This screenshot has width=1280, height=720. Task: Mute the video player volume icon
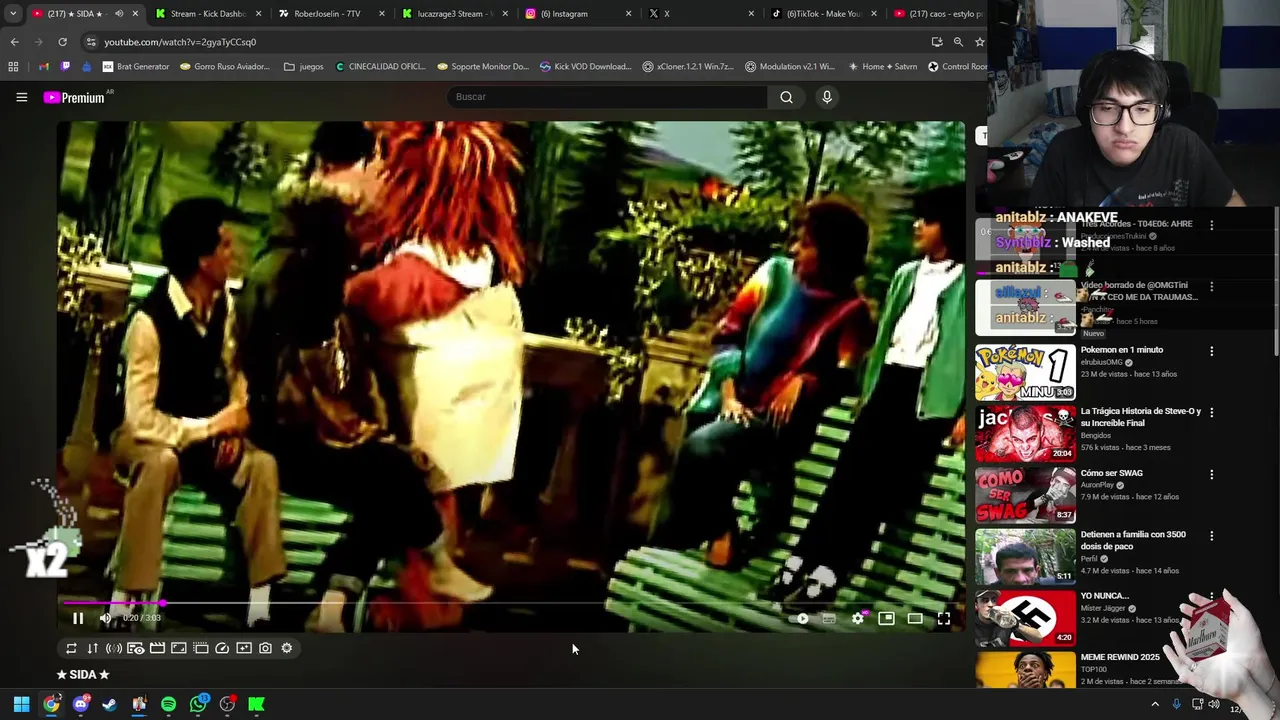[x=105, y=618]
